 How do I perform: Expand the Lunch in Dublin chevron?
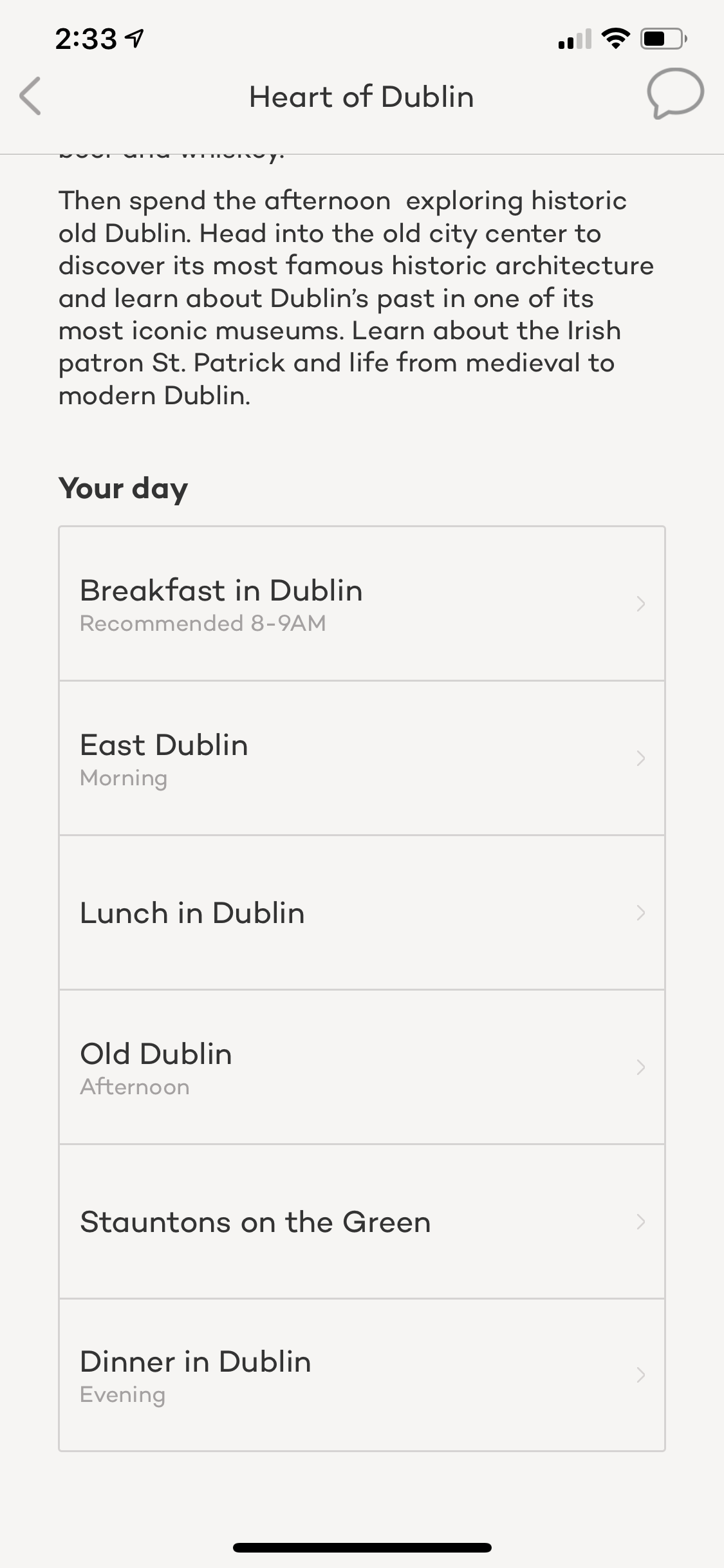(x=640, y=913)
